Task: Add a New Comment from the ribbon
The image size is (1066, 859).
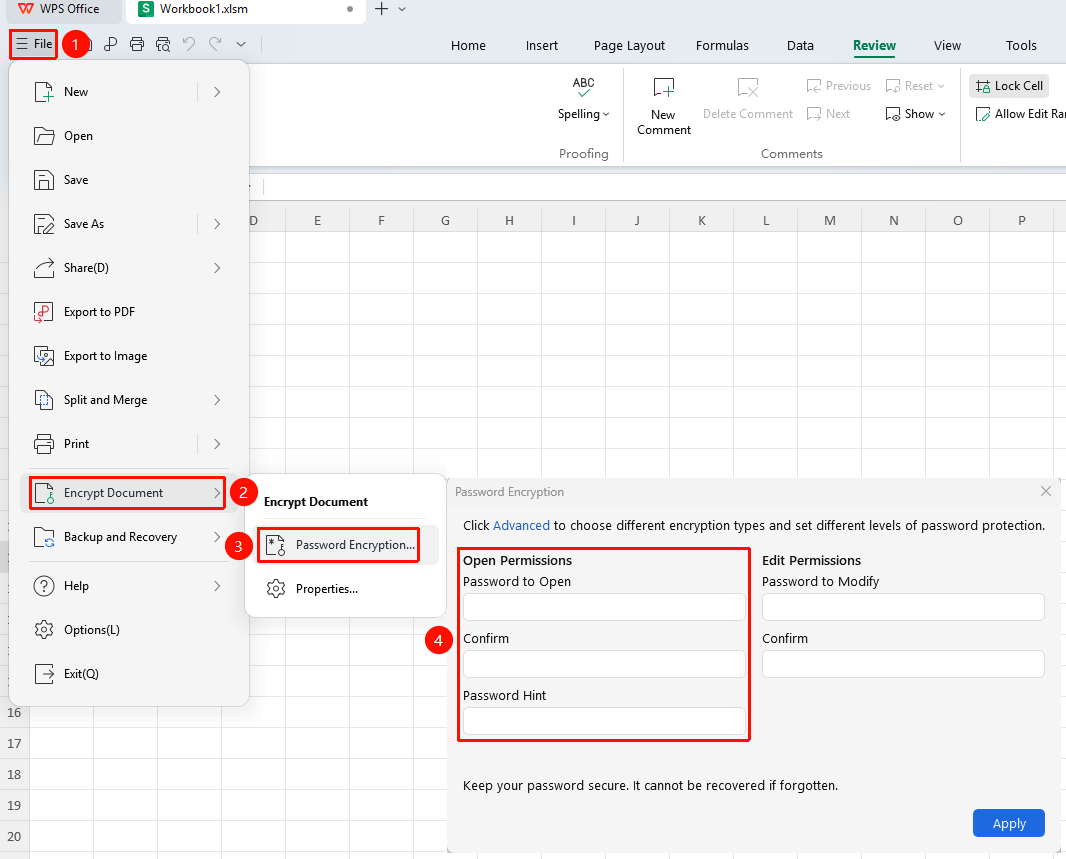Action: tap(664, 106)
